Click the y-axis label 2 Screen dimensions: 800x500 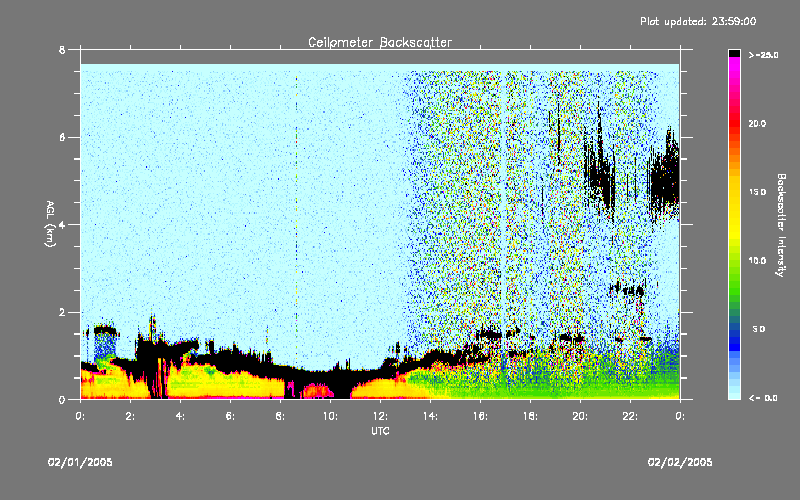[x=62, y=312]
